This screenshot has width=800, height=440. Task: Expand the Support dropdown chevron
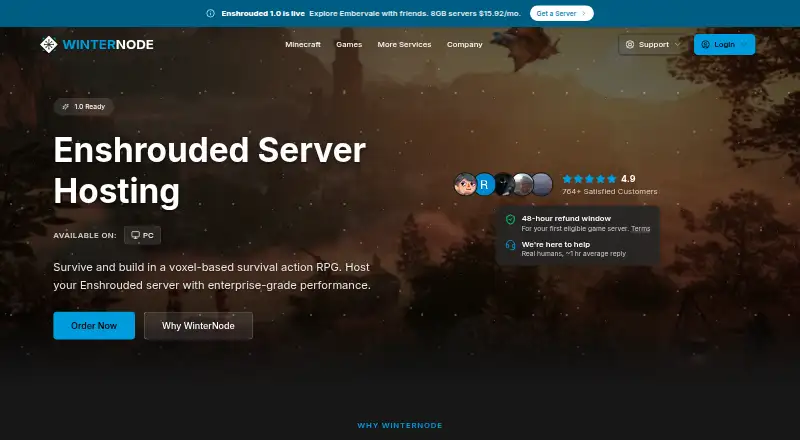coord(678,44)
